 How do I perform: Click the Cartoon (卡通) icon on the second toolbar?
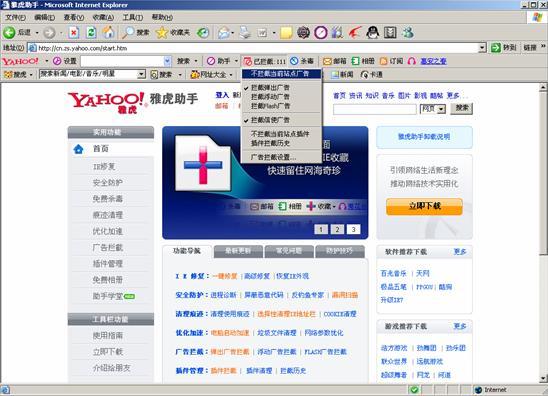[x=372, y=74]
